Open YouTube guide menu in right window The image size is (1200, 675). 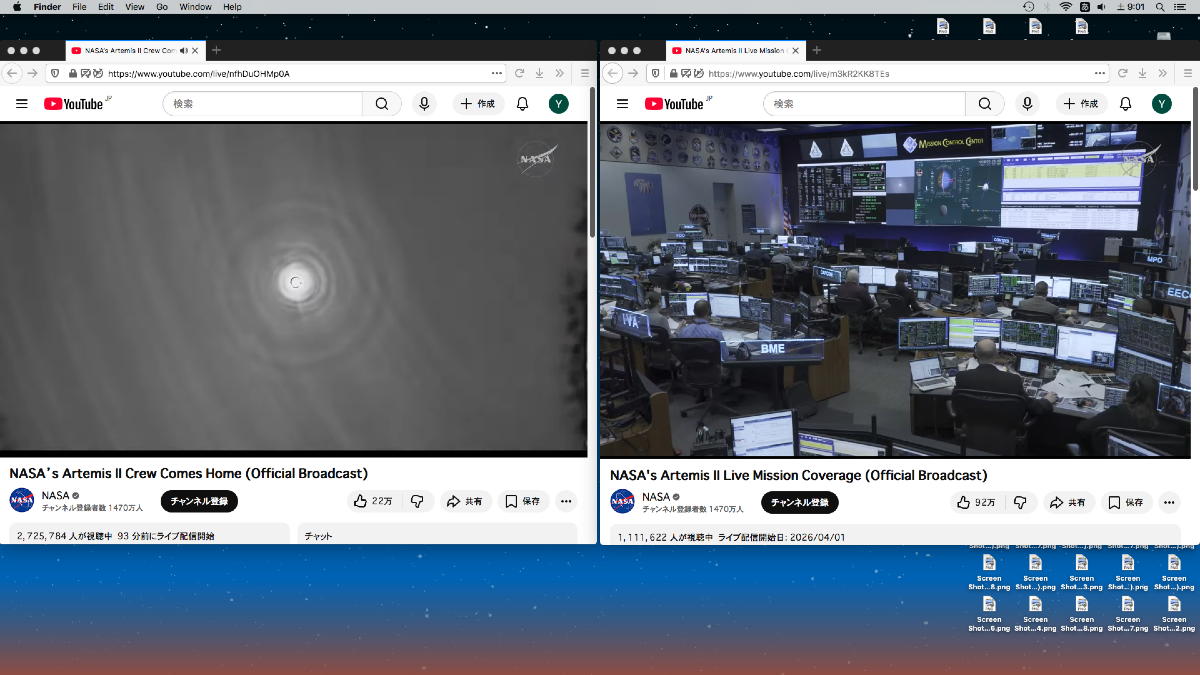(622, 104)
